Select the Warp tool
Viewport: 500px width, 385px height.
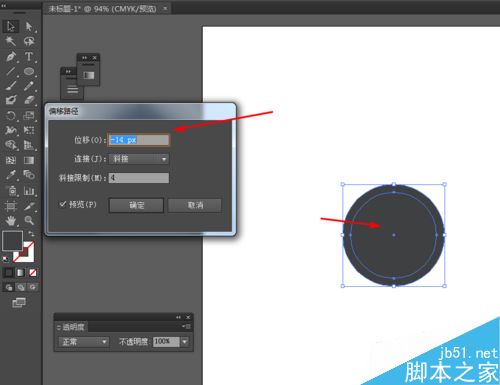pos(11,130)
